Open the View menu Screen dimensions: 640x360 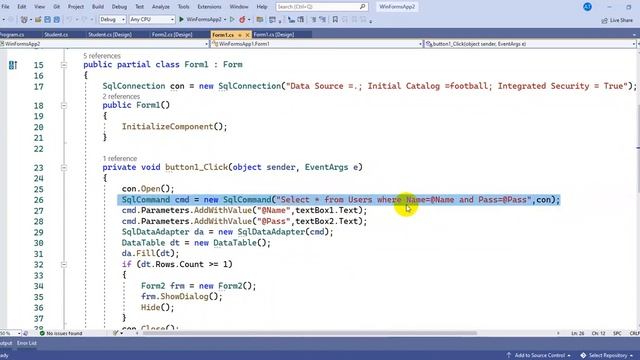40,7
